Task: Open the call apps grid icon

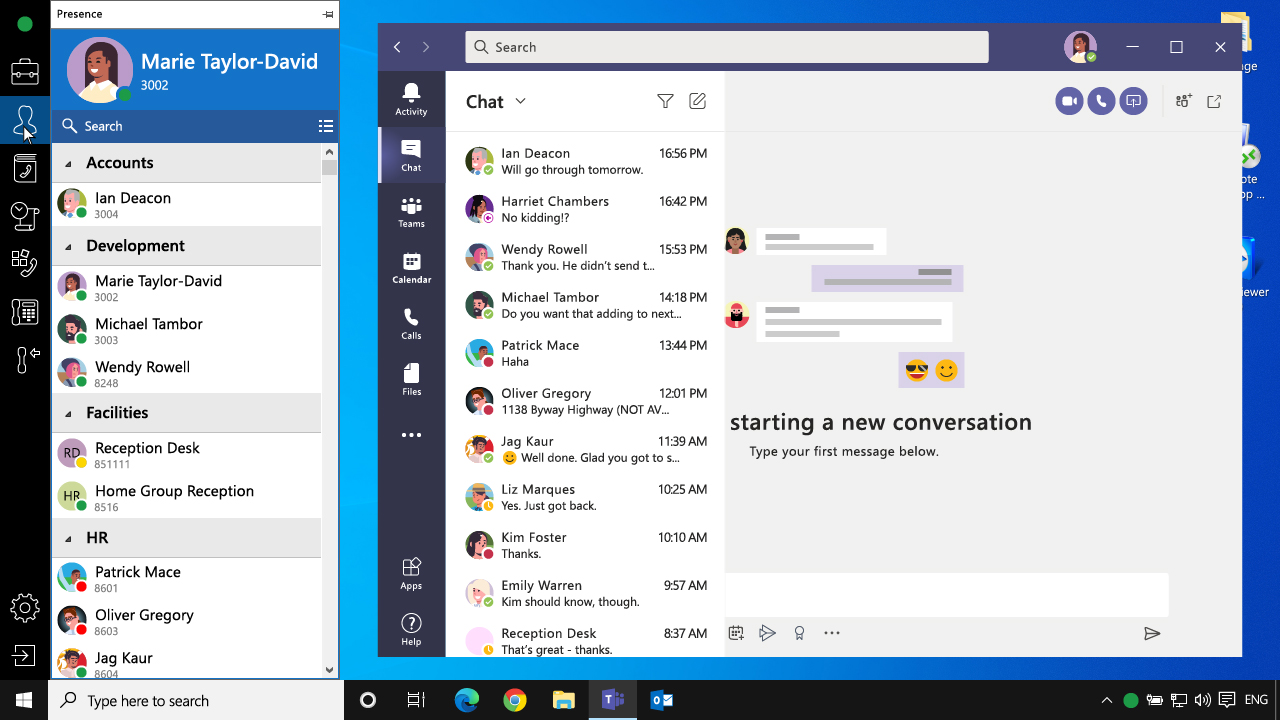Action: click(25, 262)
